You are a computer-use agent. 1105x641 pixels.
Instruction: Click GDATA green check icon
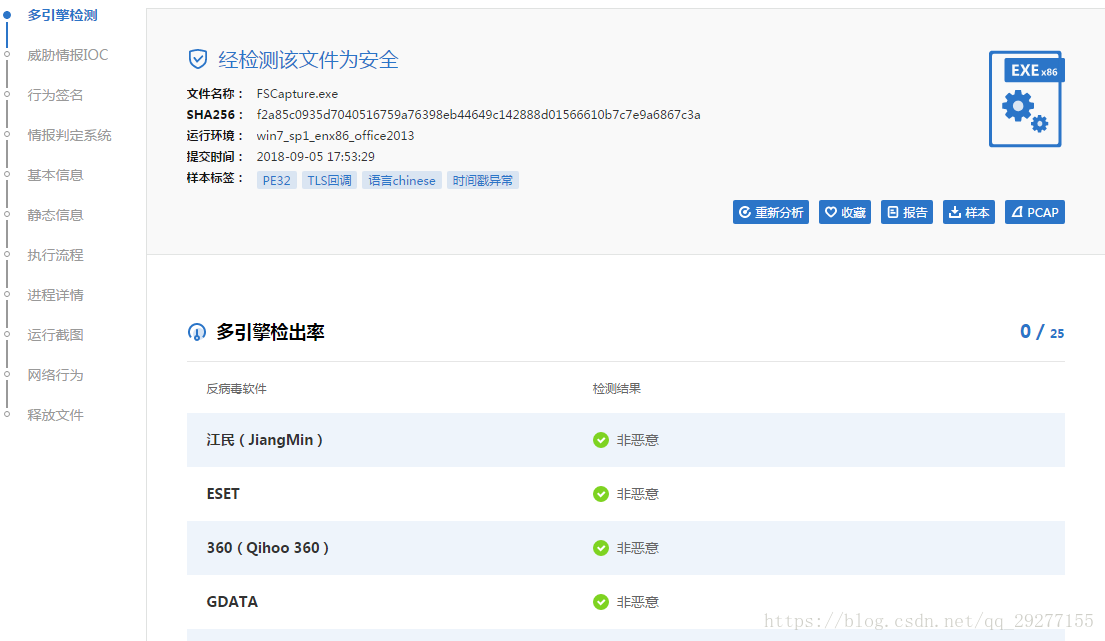coord(600,602)
